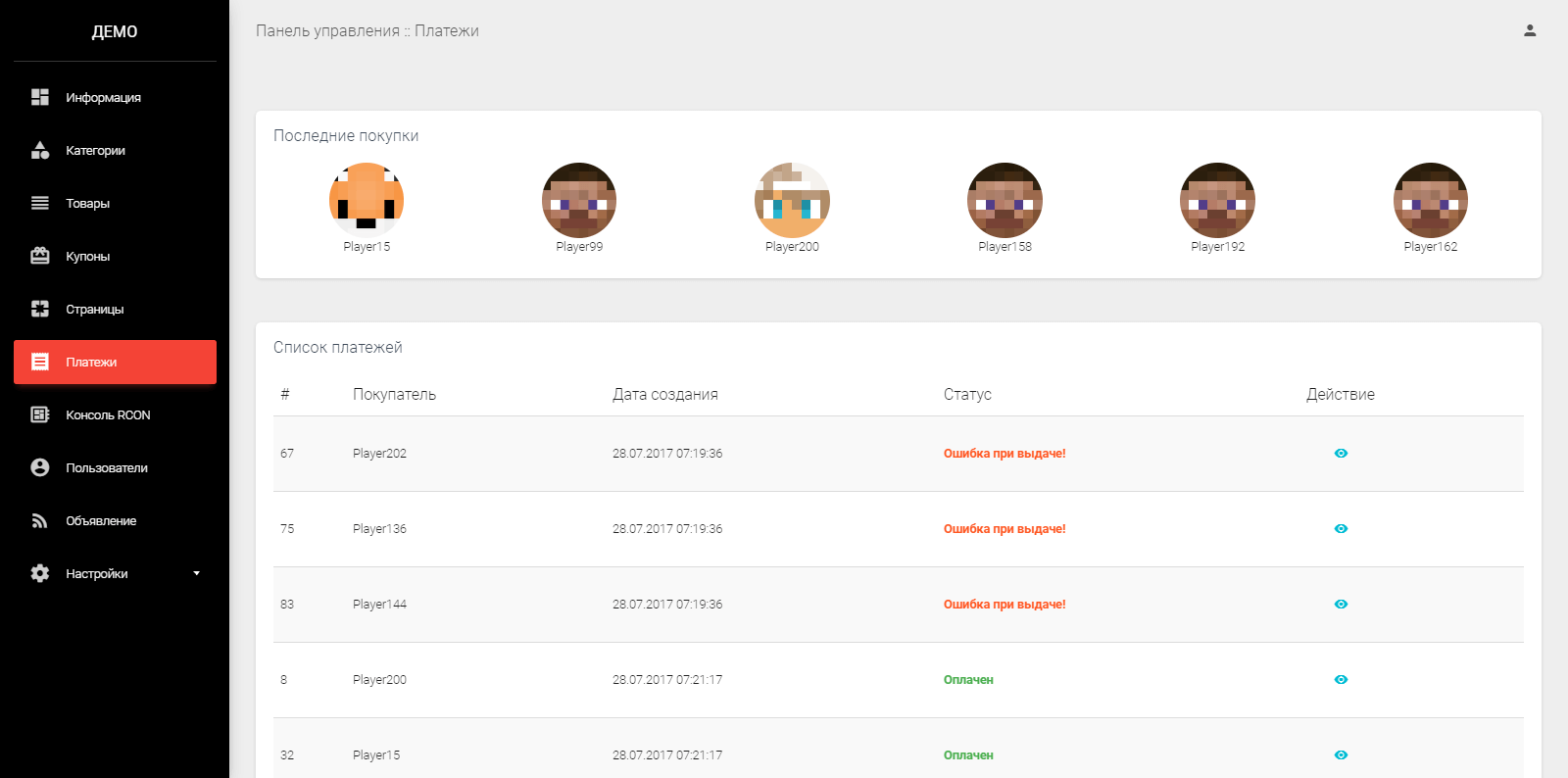
Task: Click the Статус column header
Action: [x=967, y=394]
